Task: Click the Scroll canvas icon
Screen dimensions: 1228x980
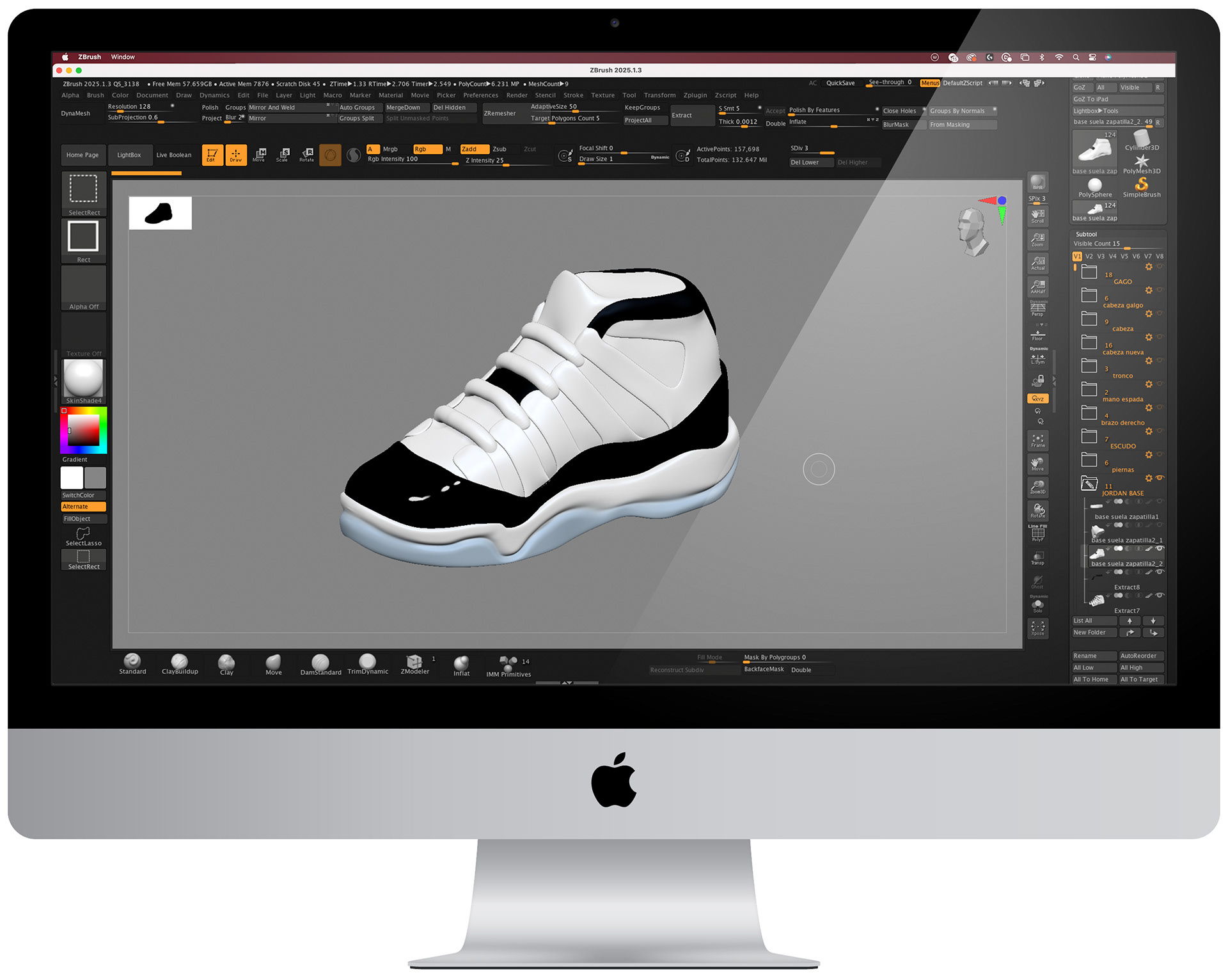Action: click(x=1037, y=216)
